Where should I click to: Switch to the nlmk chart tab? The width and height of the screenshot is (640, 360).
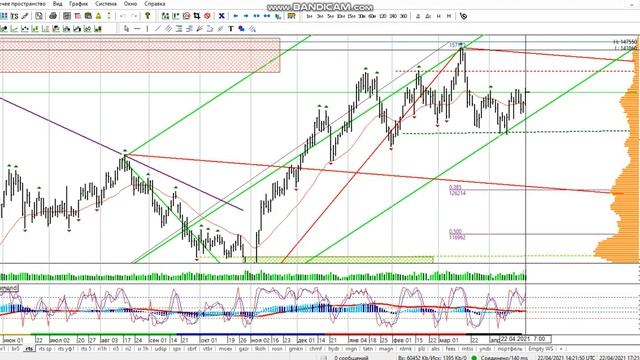coord(406,349)
